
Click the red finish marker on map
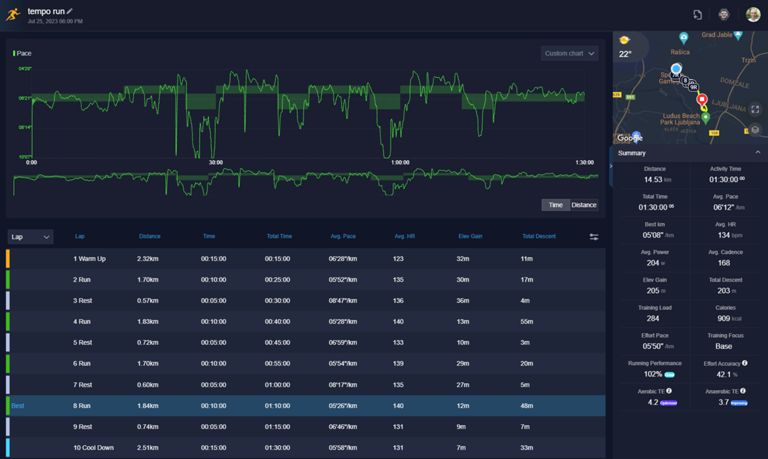702,100
